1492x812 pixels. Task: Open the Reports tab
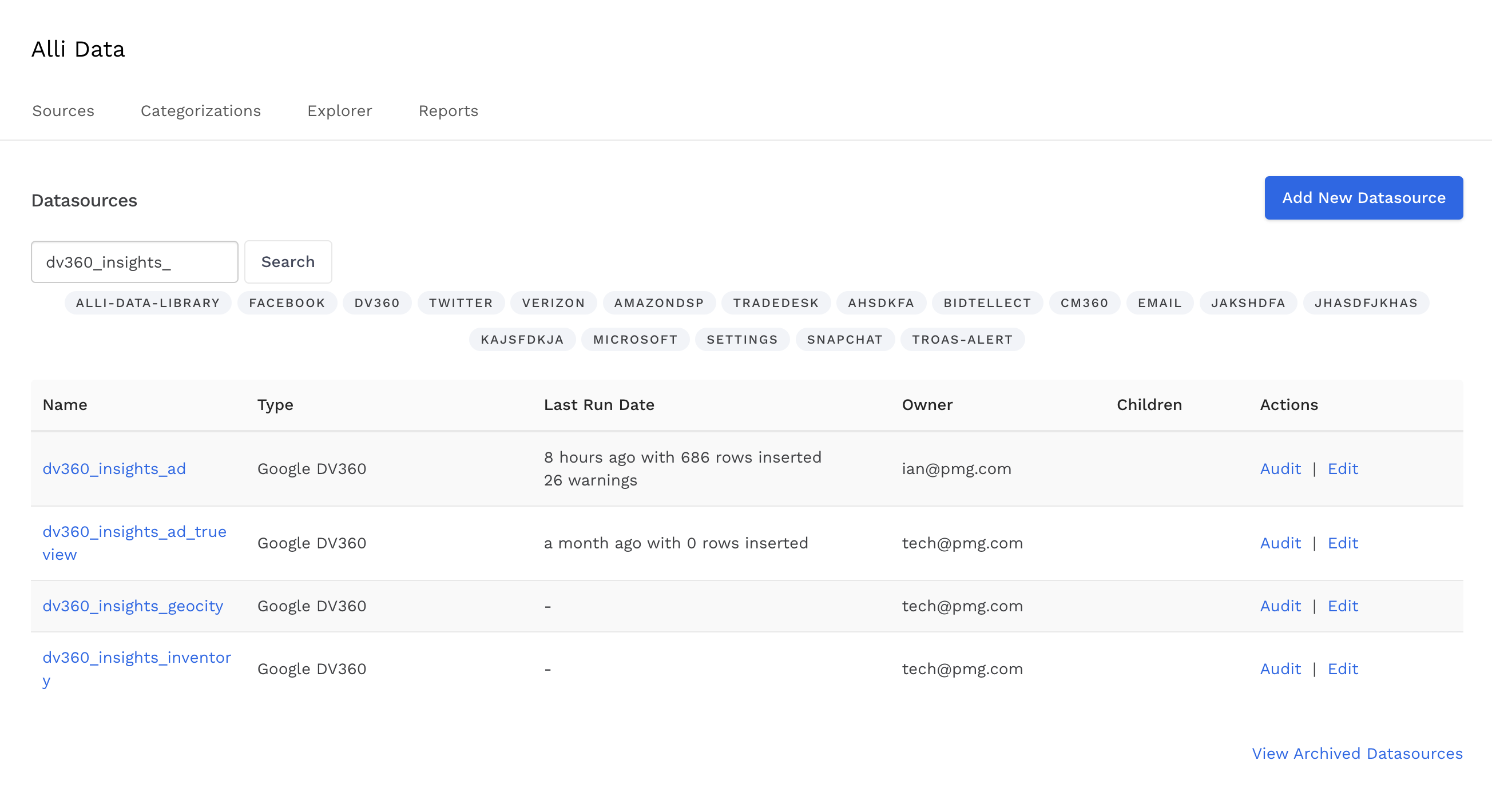(449, 110)
